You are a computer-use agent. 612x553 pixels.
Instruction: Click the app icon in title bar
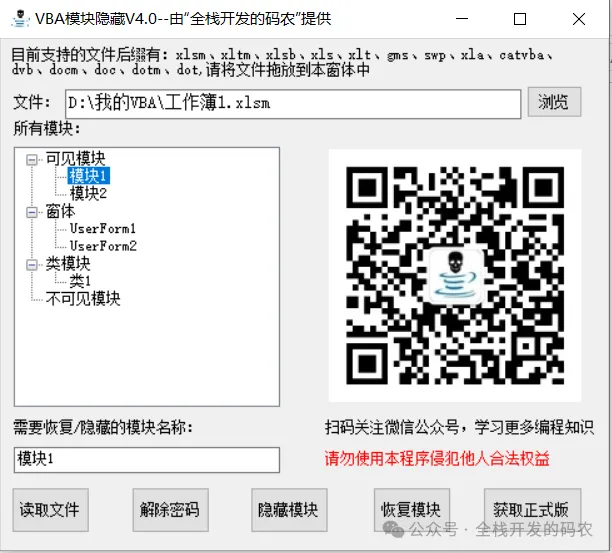point(20,18)
